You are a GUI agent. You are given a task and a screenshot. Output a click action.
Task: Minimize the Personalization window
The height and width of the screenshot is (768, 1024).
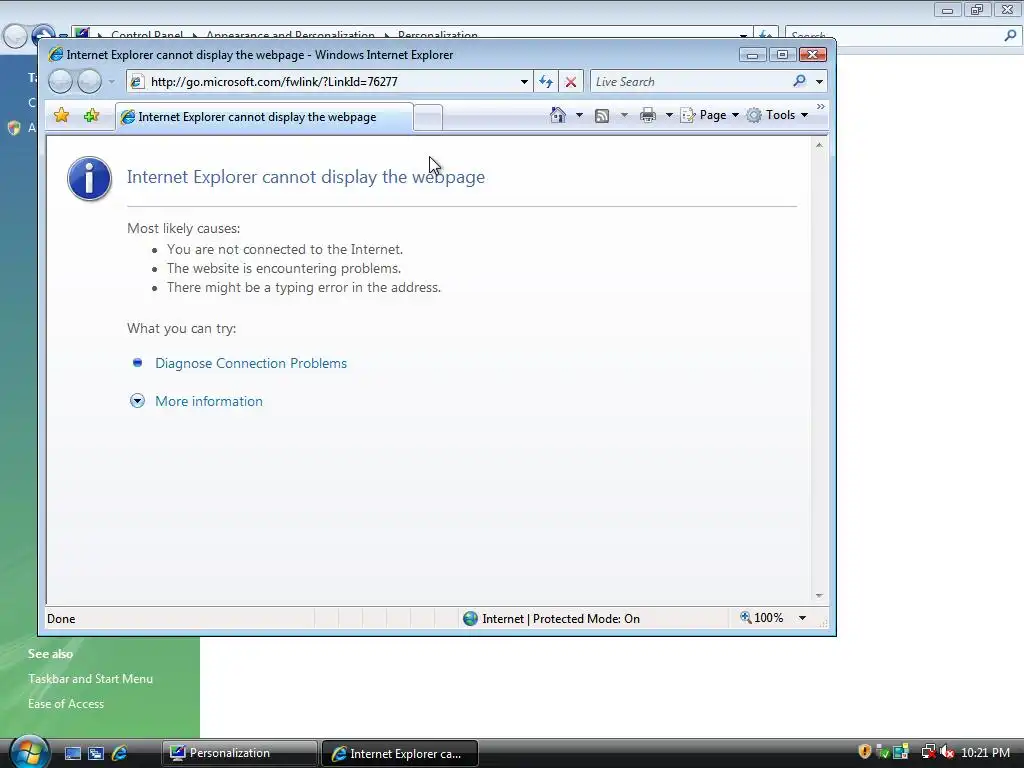point(947,9)
